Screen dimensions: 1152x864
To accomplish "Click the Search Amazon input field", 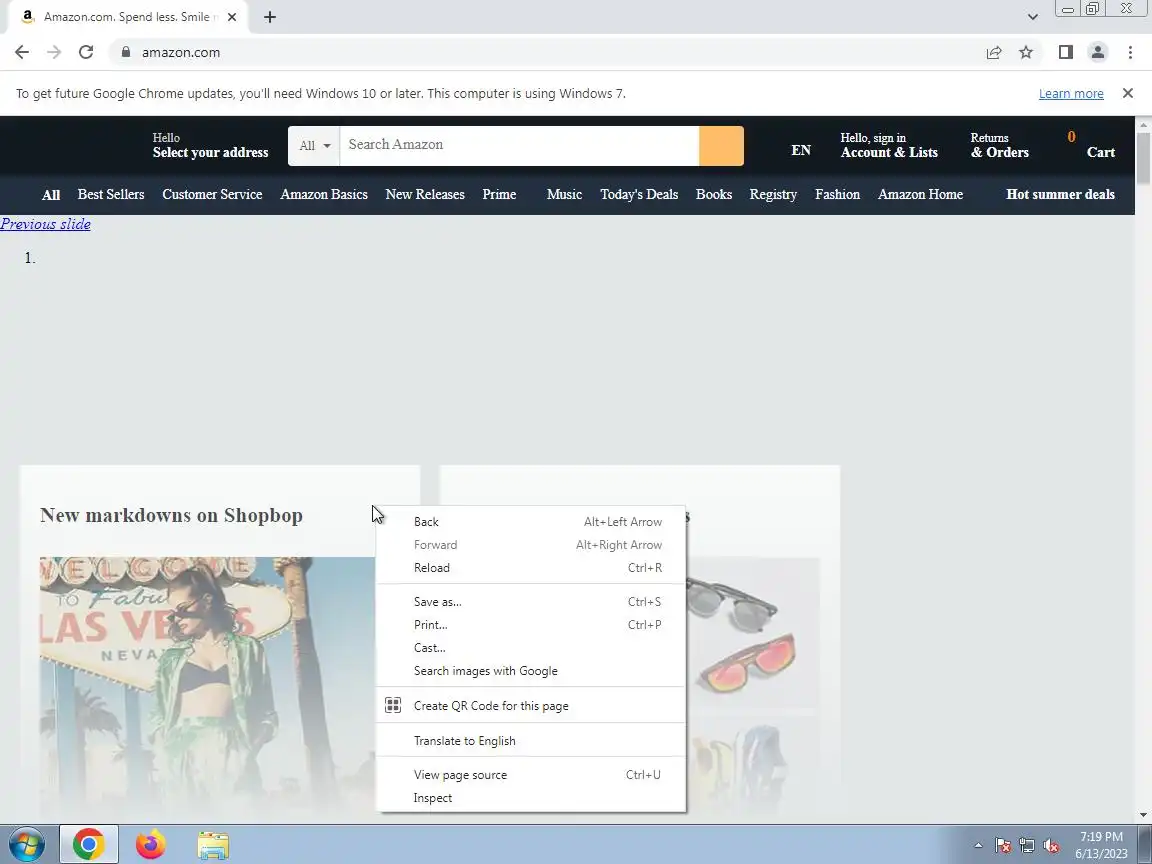I will pyautogui.click(x=519, y=145).
